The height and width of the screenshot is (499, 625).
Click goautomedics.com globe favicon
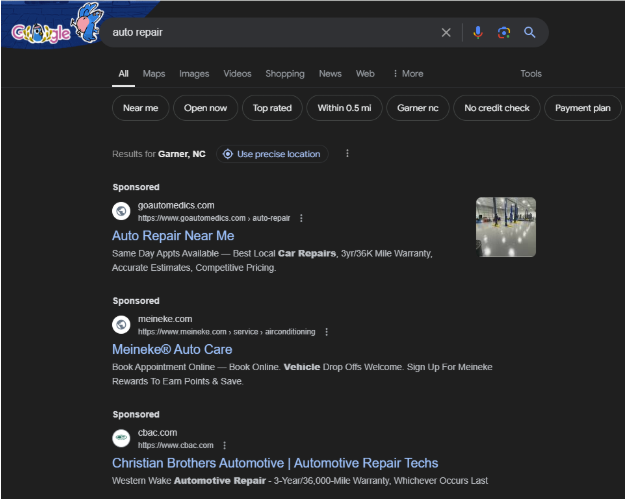pyautogui.click(x=121, y=211)
